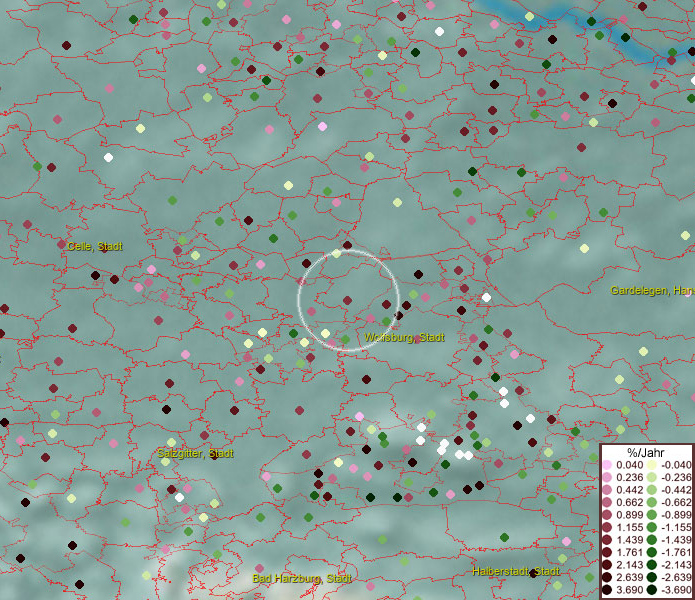
Task: Click the 3.690 darkest red legend swatch
Action: [607, 590]
